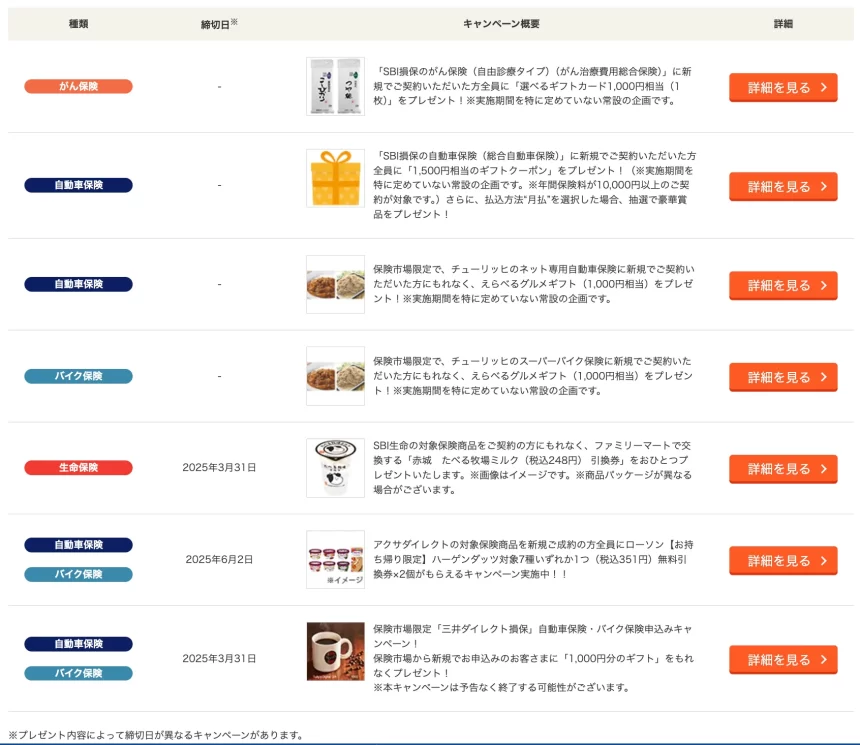The width and height of the screenshot is (860, 745).
Task: Open 詳細を見る for SBI 1,500円 gift coupon campaign
Action: [x=782, y=186]
